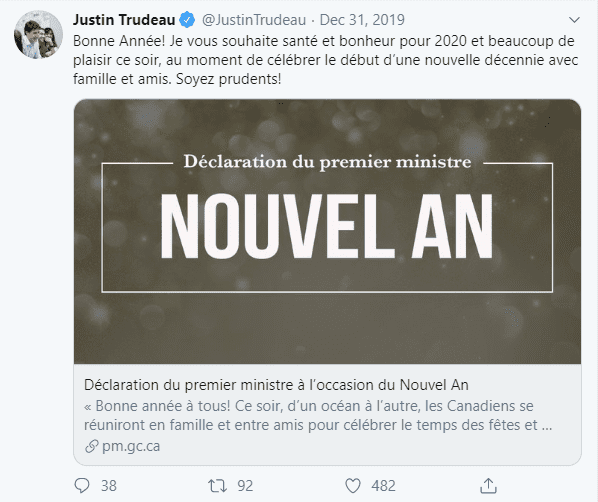Click the card title Déclaration du premier ministre
Viewport: 598px width, 502px height.
pyautogui.click(x=276, y=385)
